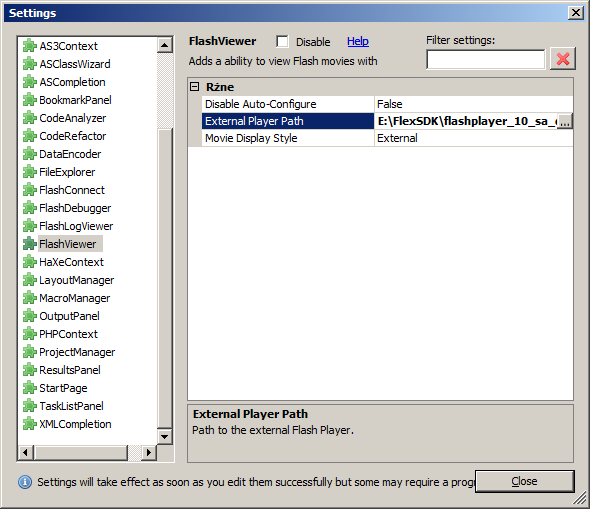Click the ASCompletion plugin icon
Image resolution: width=590 pixels, height=509 pixels.
point(30,82)
